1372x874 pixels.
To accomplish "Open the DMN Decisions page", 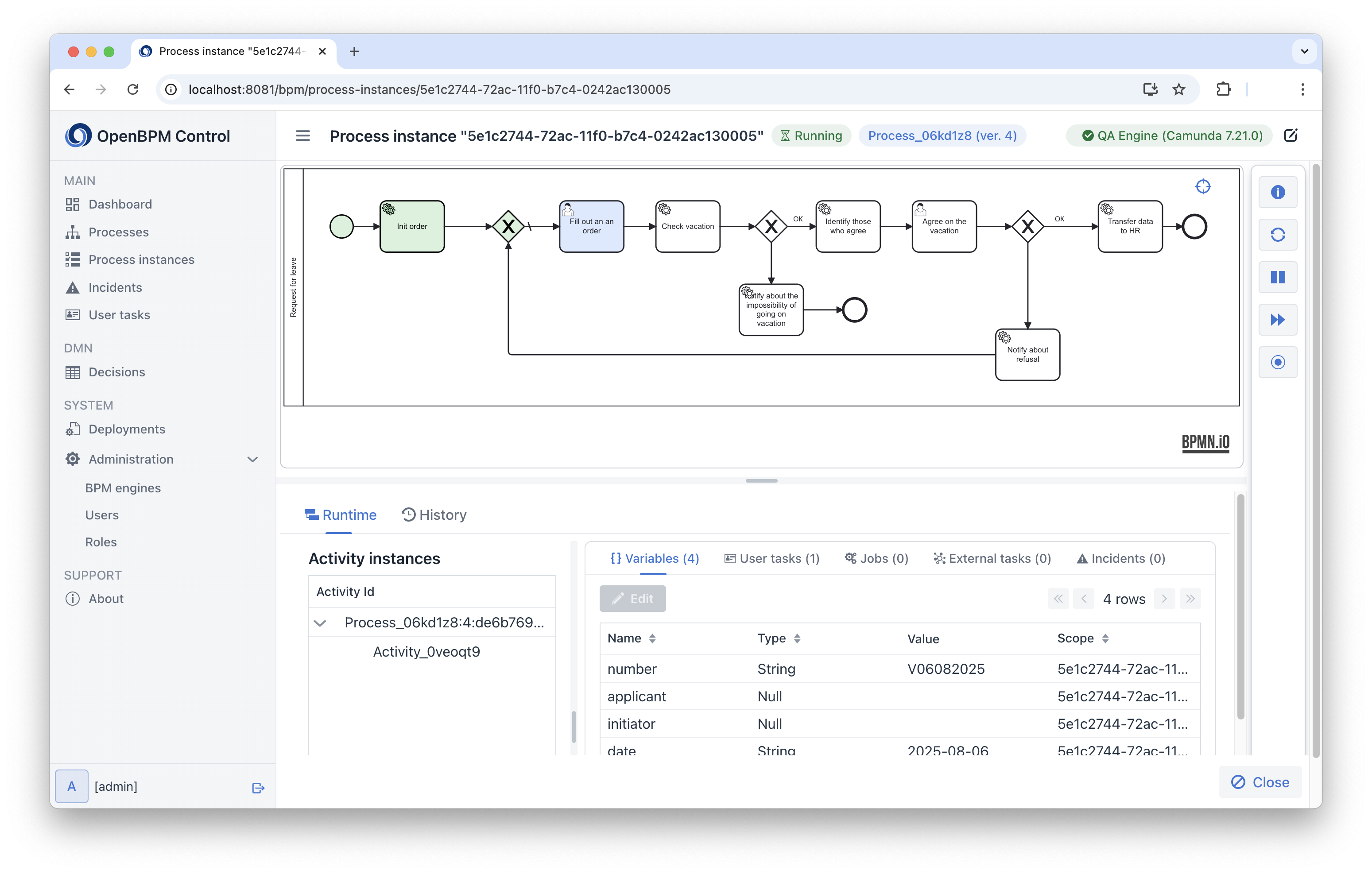I will (105, 371).
